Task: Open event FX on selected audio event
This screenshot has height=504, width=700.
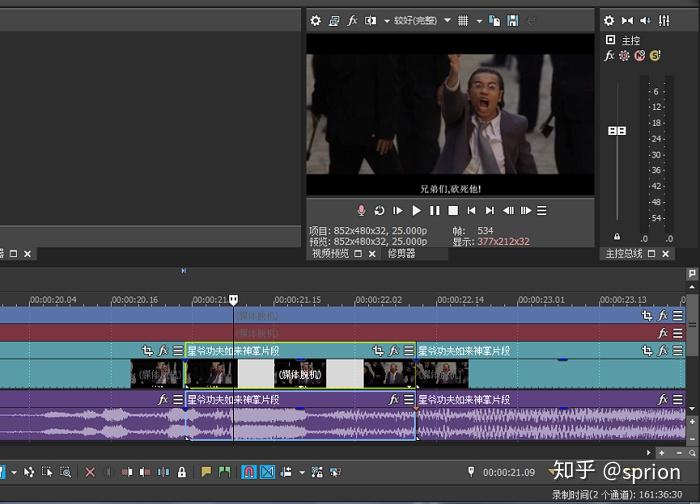Action: click(x=394, y=399)
